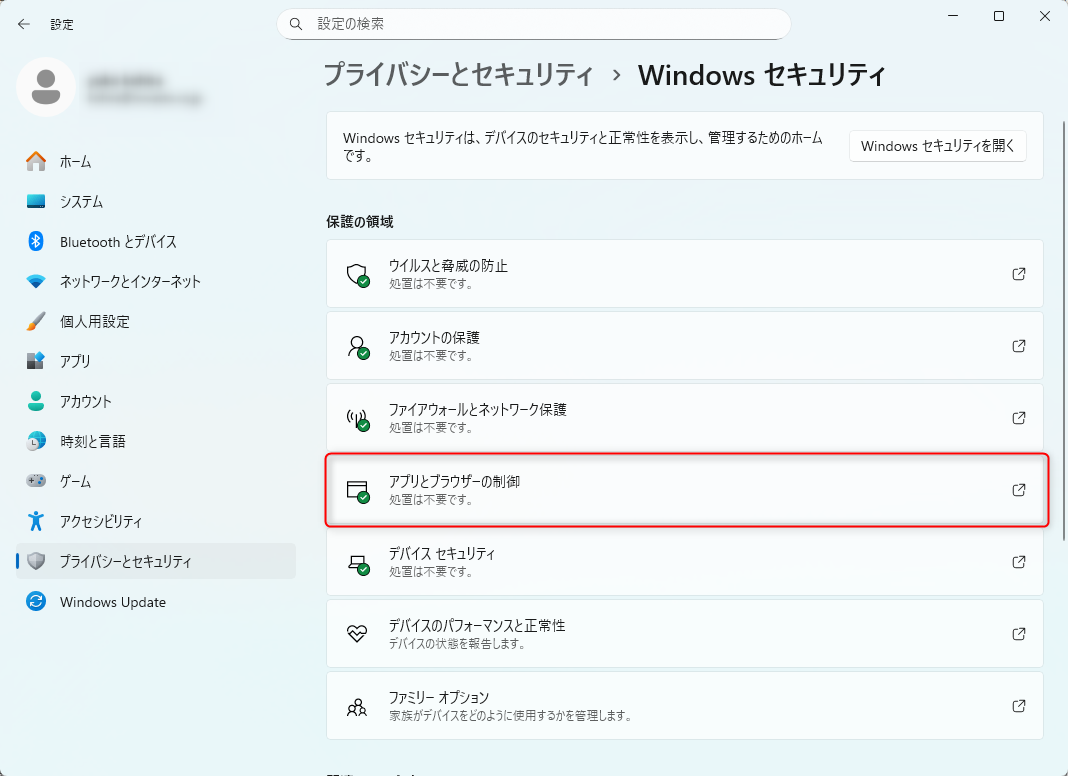Open デバイス セキュリティ row
Viewport: 1068px width, 776px height.
point(685,562)
